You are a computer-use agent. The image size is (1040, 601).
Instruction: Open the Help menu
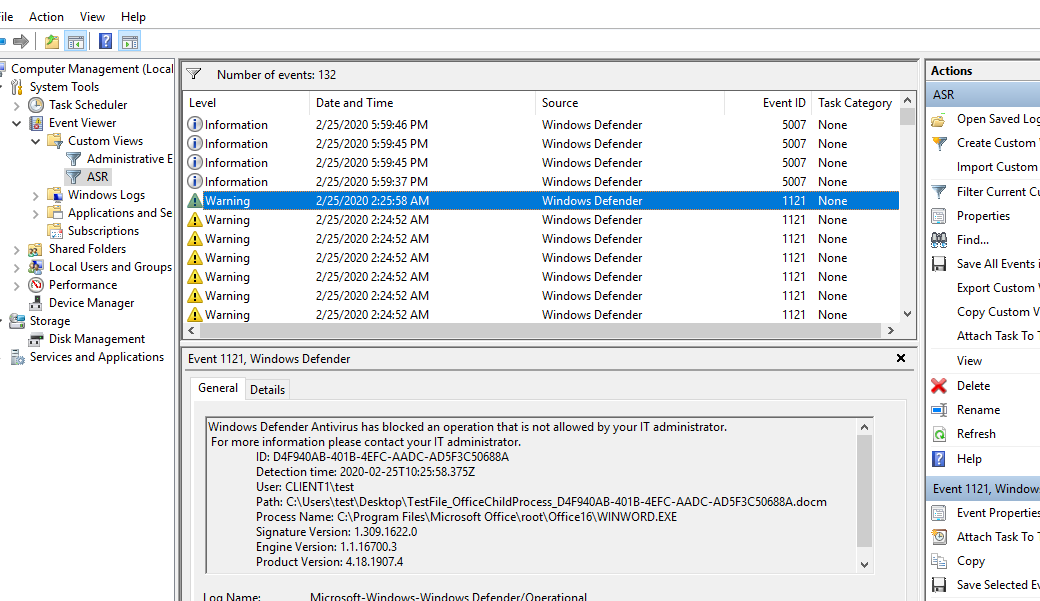(133, 17)
